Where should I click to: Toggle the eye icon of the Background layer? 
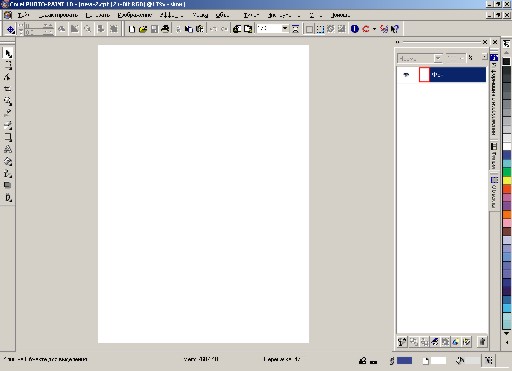pos(406,75)
